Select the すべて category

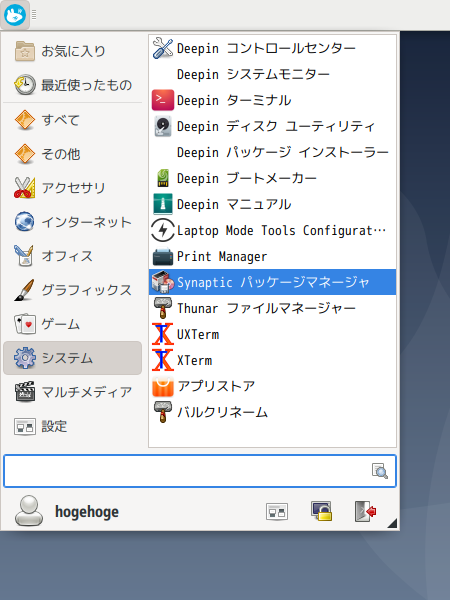point(72,120)
